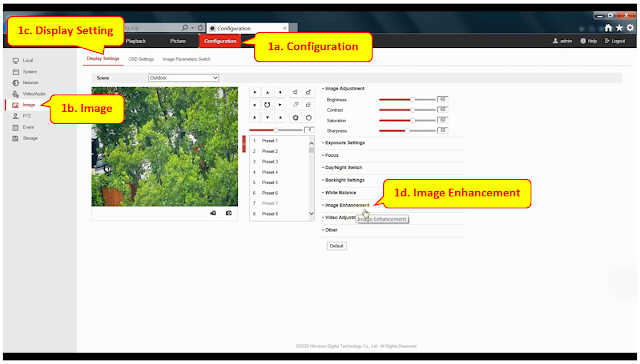The height and width of the screenshot is (364, 640).
Task: Click the Saturation slider
Action: 407,120
